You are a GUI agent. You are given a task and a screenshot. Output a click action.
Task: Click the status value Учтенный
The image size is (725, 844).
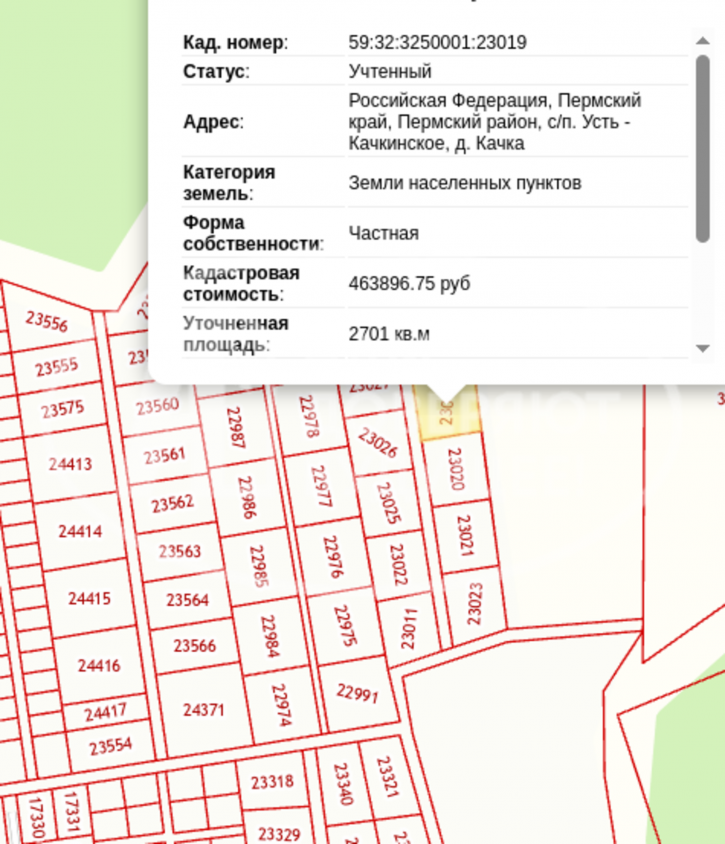(390, 72)
